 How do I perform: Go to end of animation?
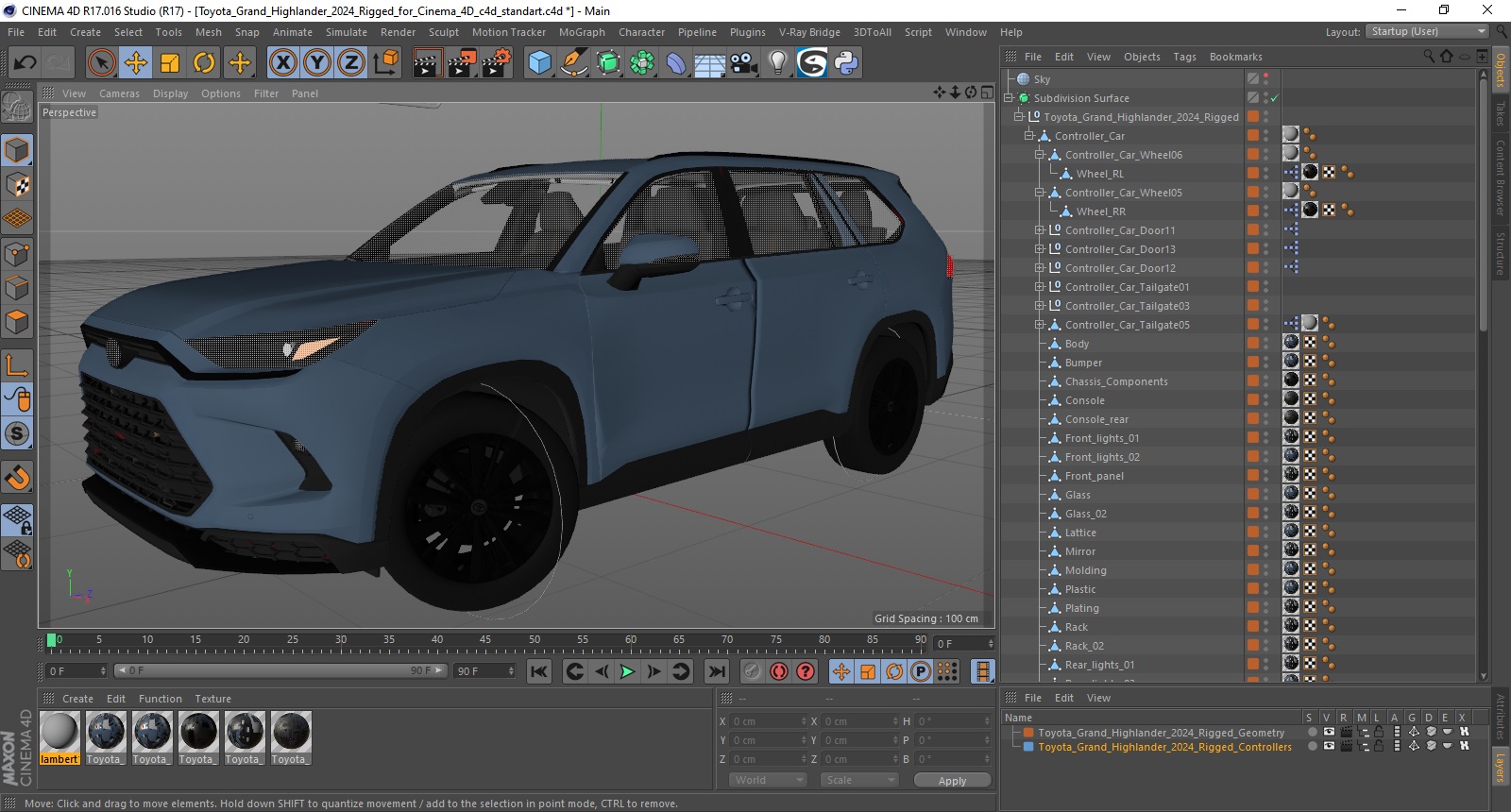(x=717, y=671)
